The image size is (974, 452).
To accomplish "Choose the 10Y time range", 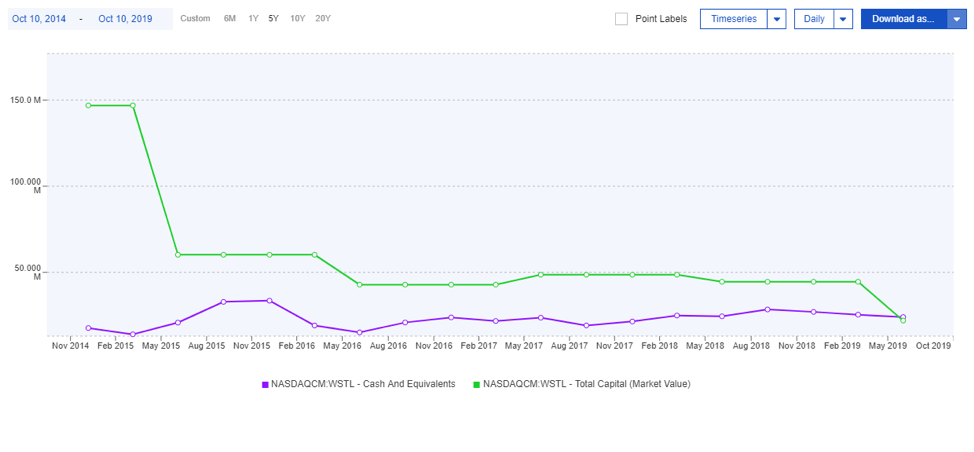I will tap(297, 19).
